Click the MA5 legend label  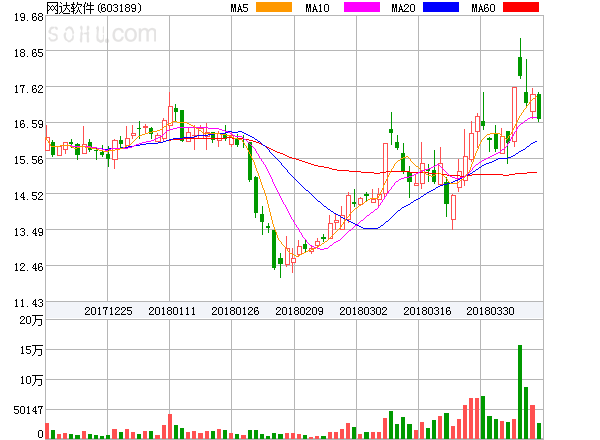[239, 8]
